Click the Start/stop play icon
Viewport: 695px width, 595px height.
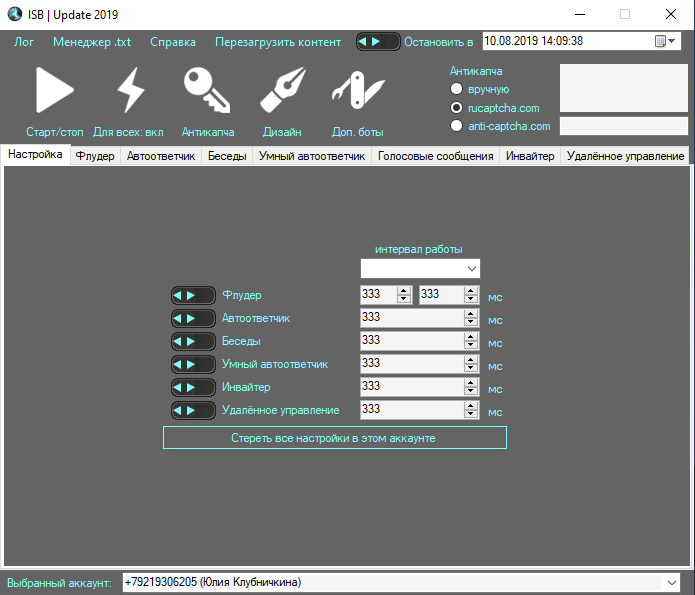tap(55, 90)
